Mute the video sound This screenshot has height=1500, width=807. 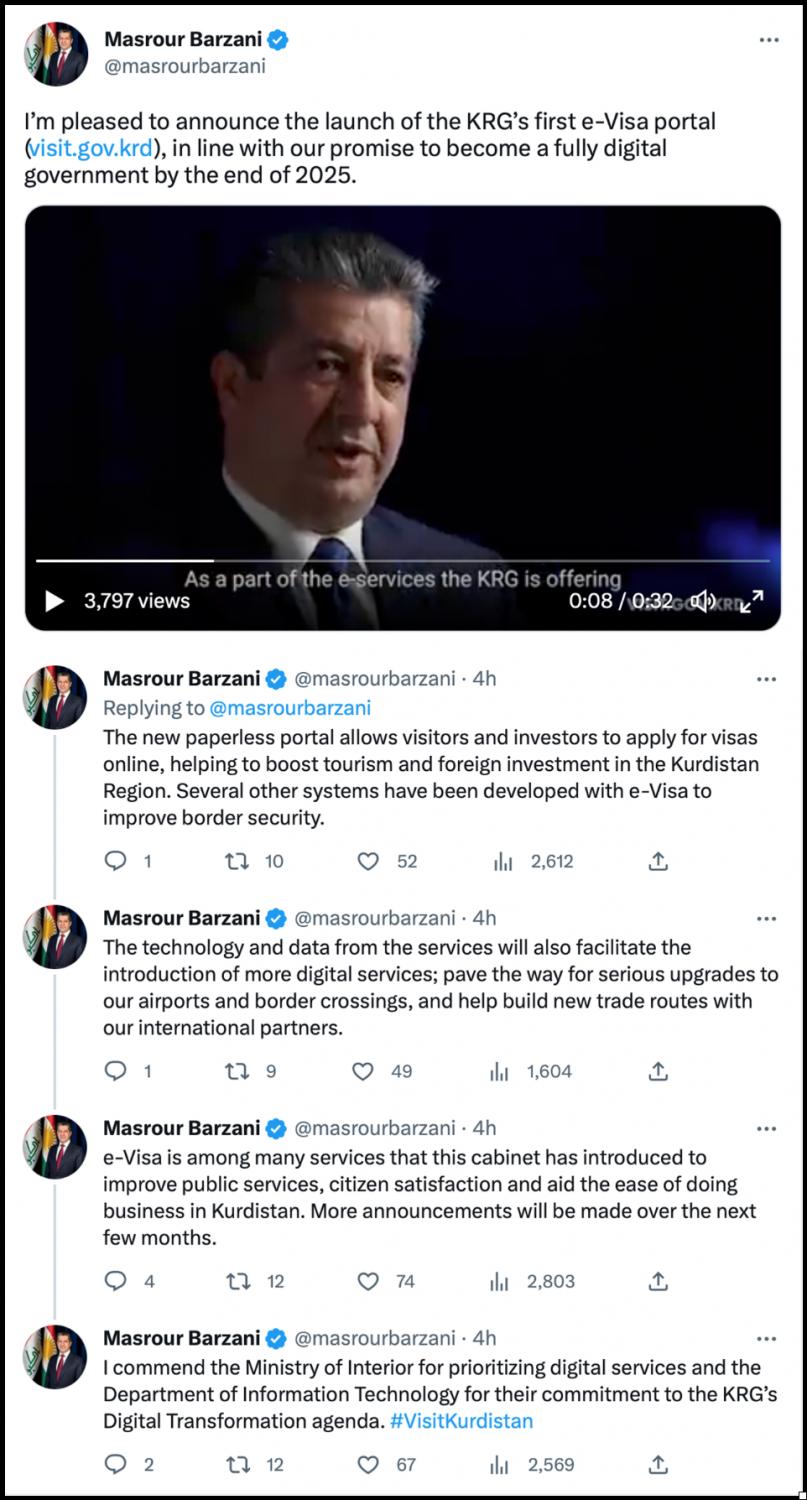click(x=703, y=601)
